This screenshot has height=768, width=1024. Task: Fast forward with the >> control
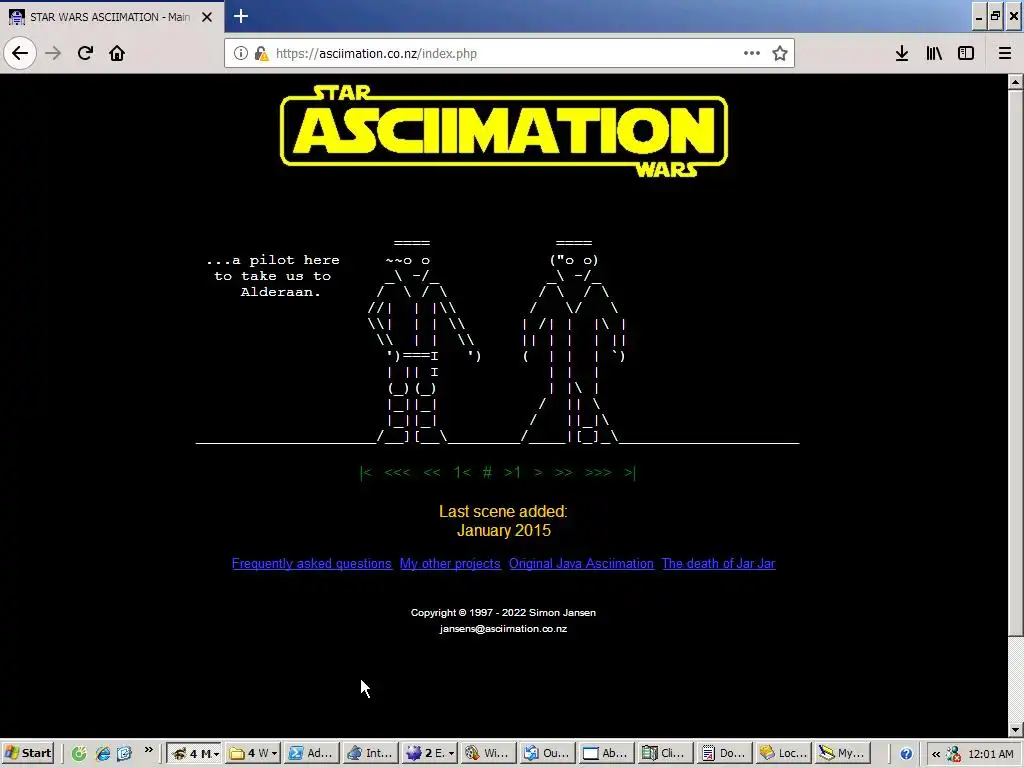564,472
